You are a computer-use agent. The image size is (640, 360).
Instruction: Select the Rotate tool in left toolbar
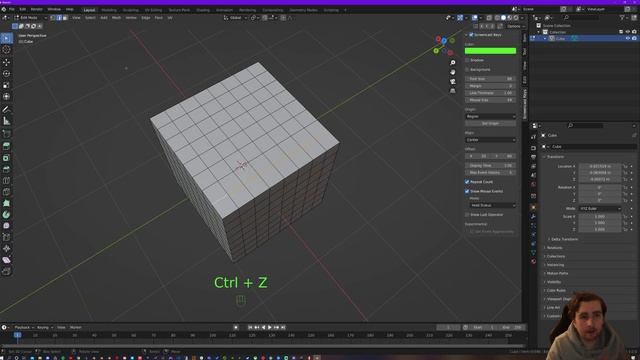pyautogui.click(x=7, y=74)
